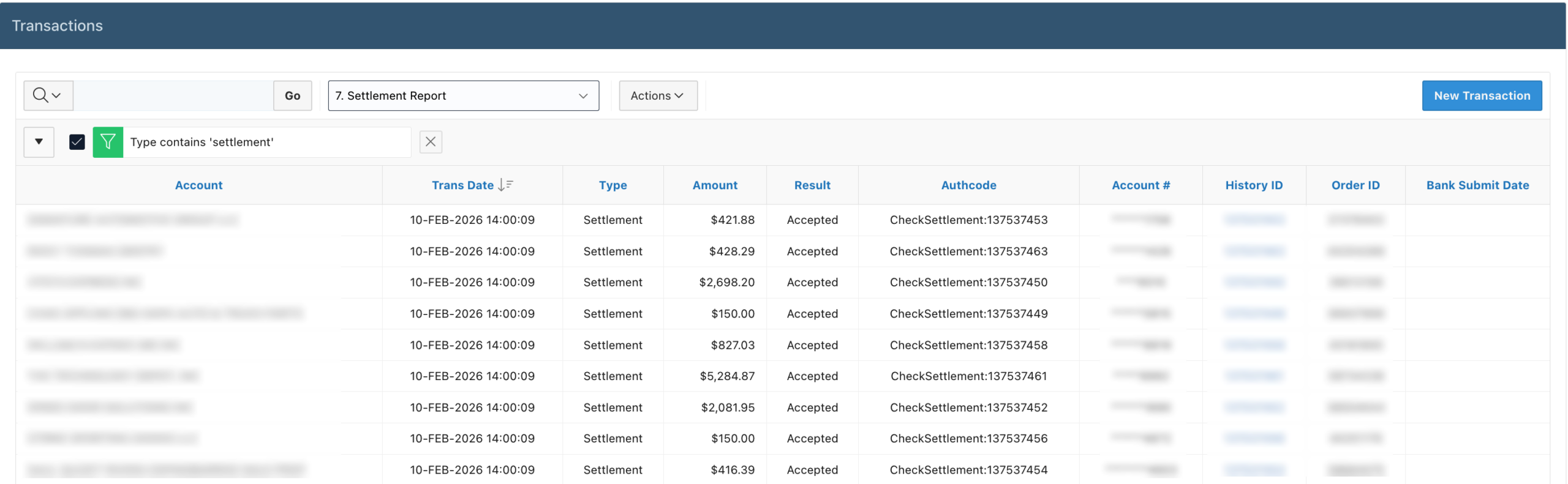The image size is (1568, 484).
Task: Click the Account column header
Action: point(198,185)
